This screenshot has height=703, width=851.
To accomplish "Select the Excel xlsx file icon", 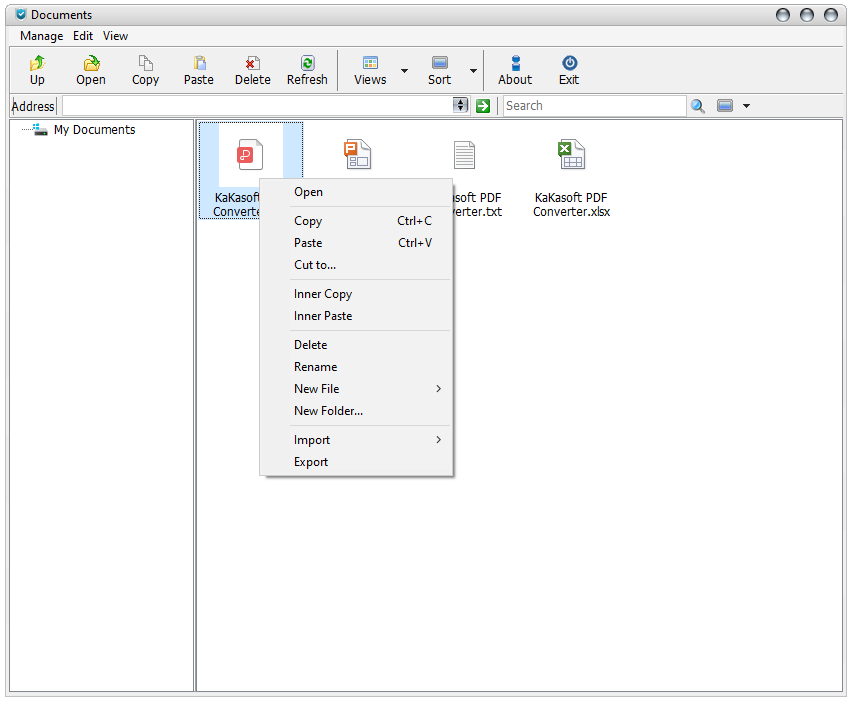I will [571, 155].
